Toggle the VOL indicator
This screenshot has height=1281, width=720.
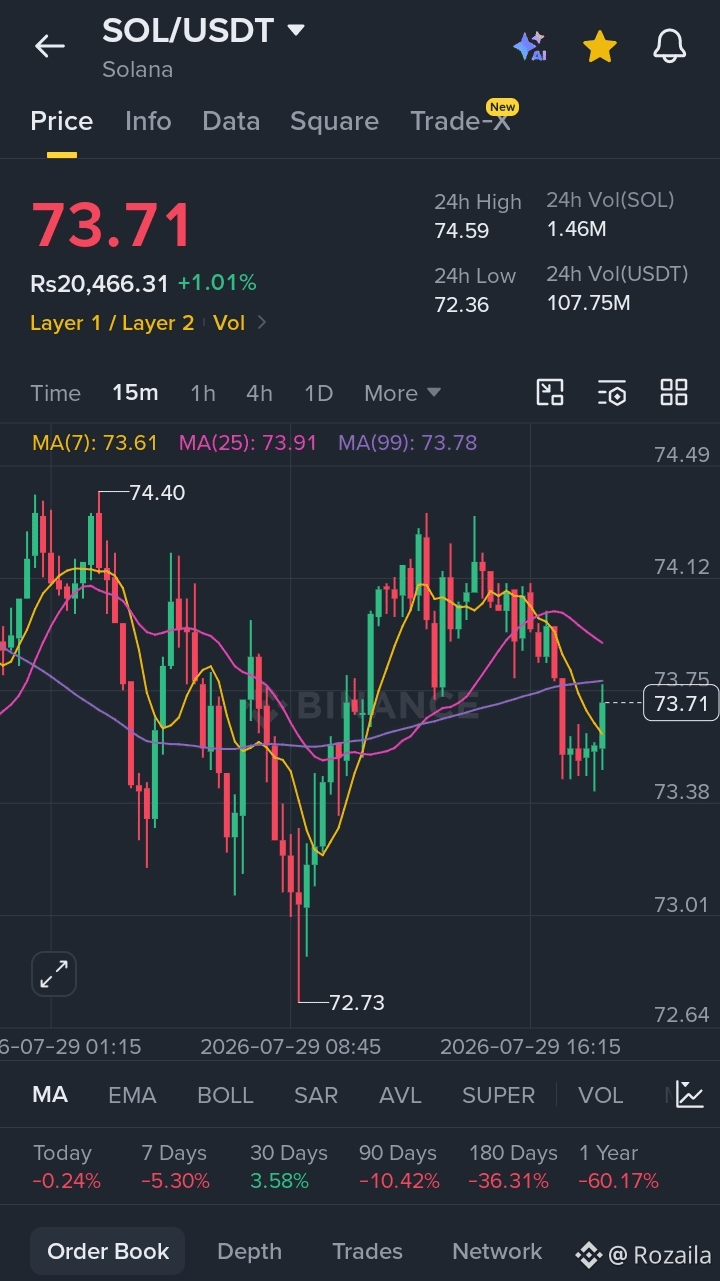click(x=601, y=1095)
